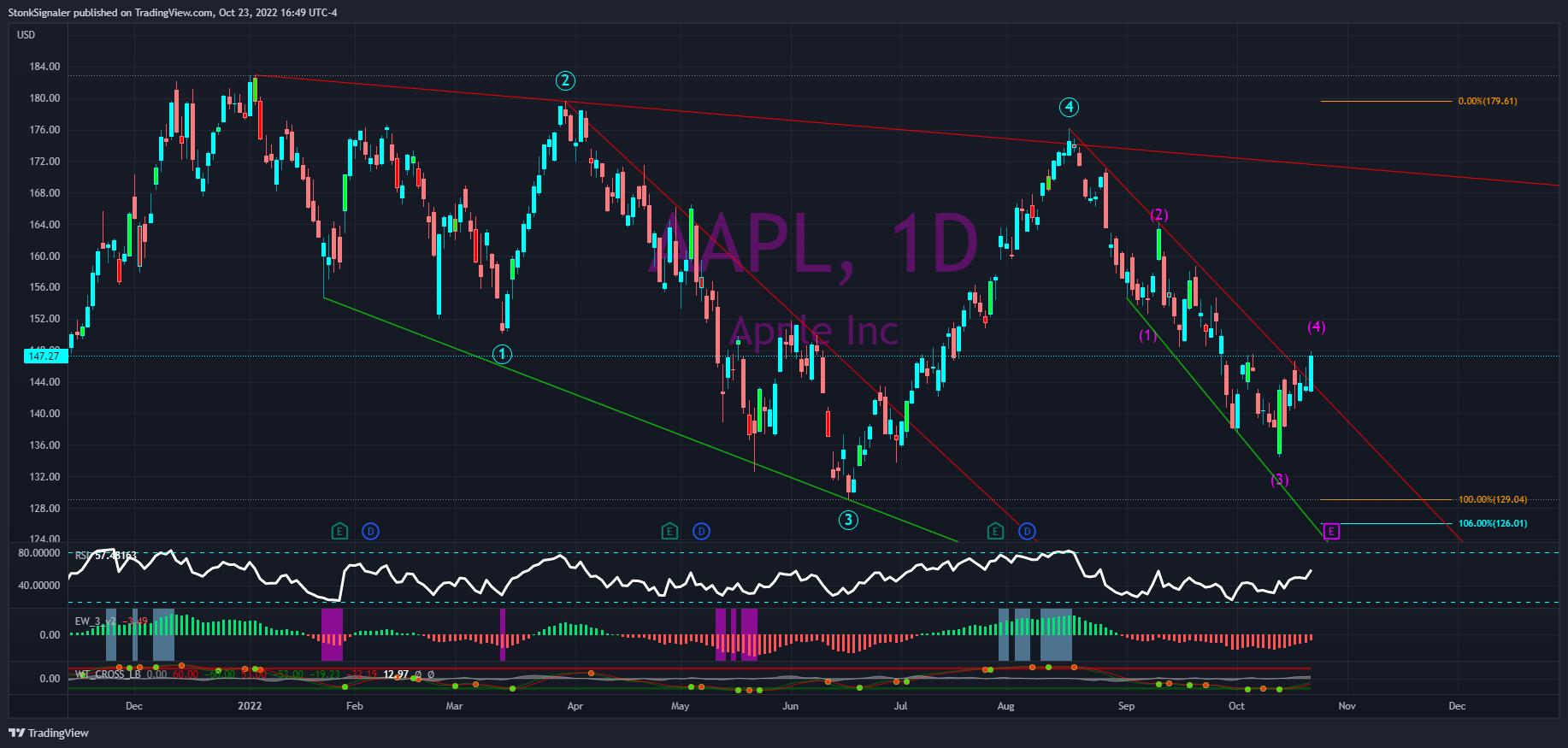The image size is (1568, 748).
Task: Select the circled wave 3 label
Action: pos(848,520)
